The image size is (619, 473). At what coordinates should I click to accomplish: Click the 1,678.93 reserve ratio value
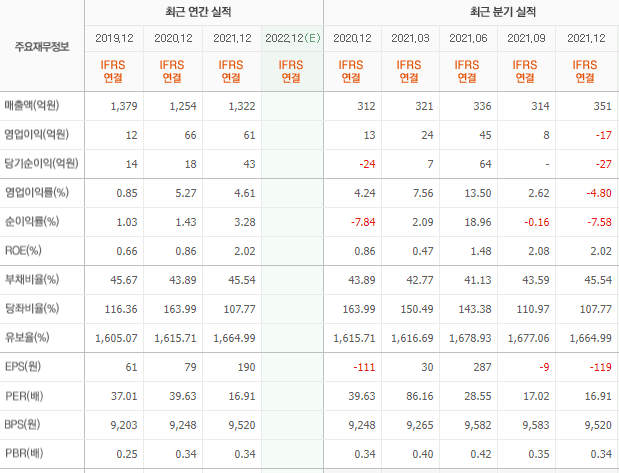470,338
